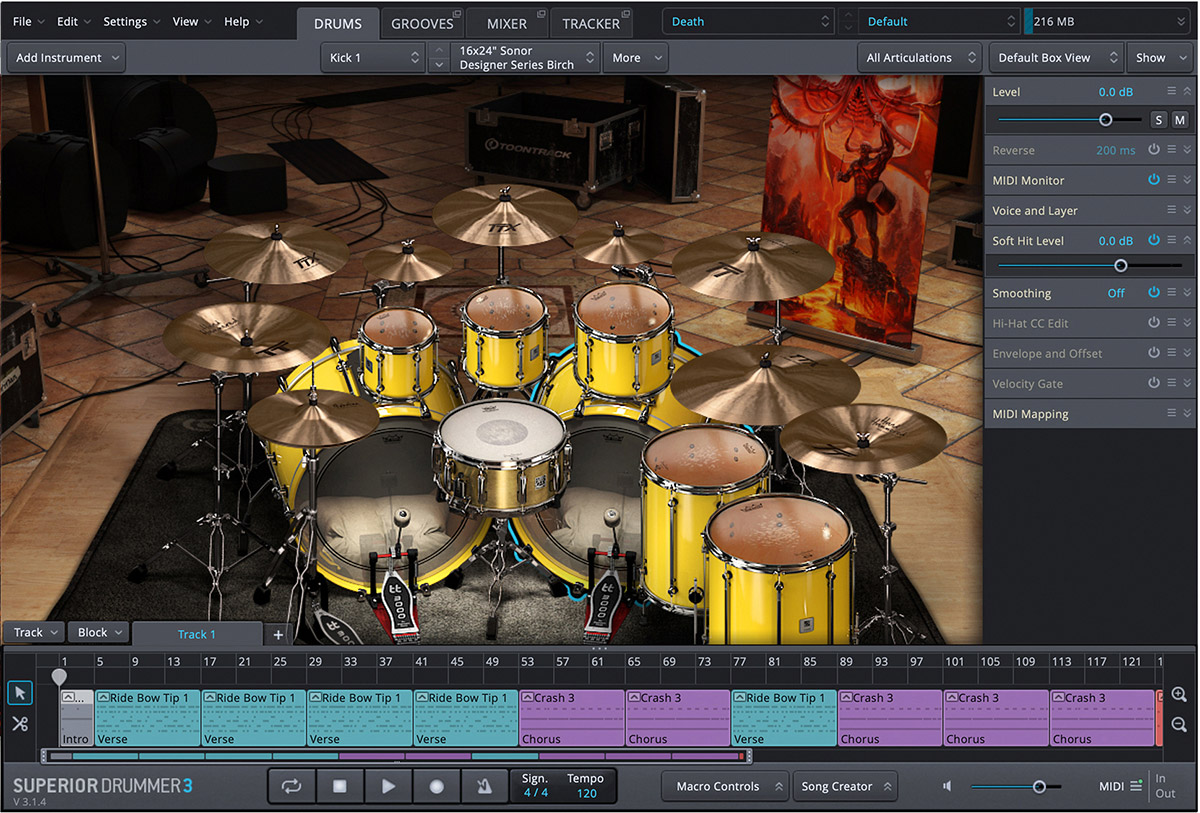Mute the instrument with M button

pyautogui.click(x=1180, y=120)
